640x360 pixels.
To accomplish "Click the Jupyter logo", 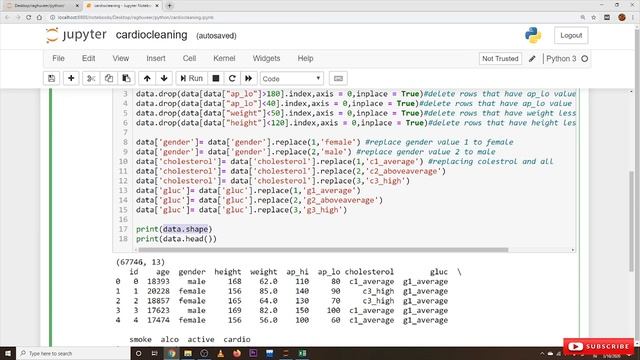I will [76, 35].
